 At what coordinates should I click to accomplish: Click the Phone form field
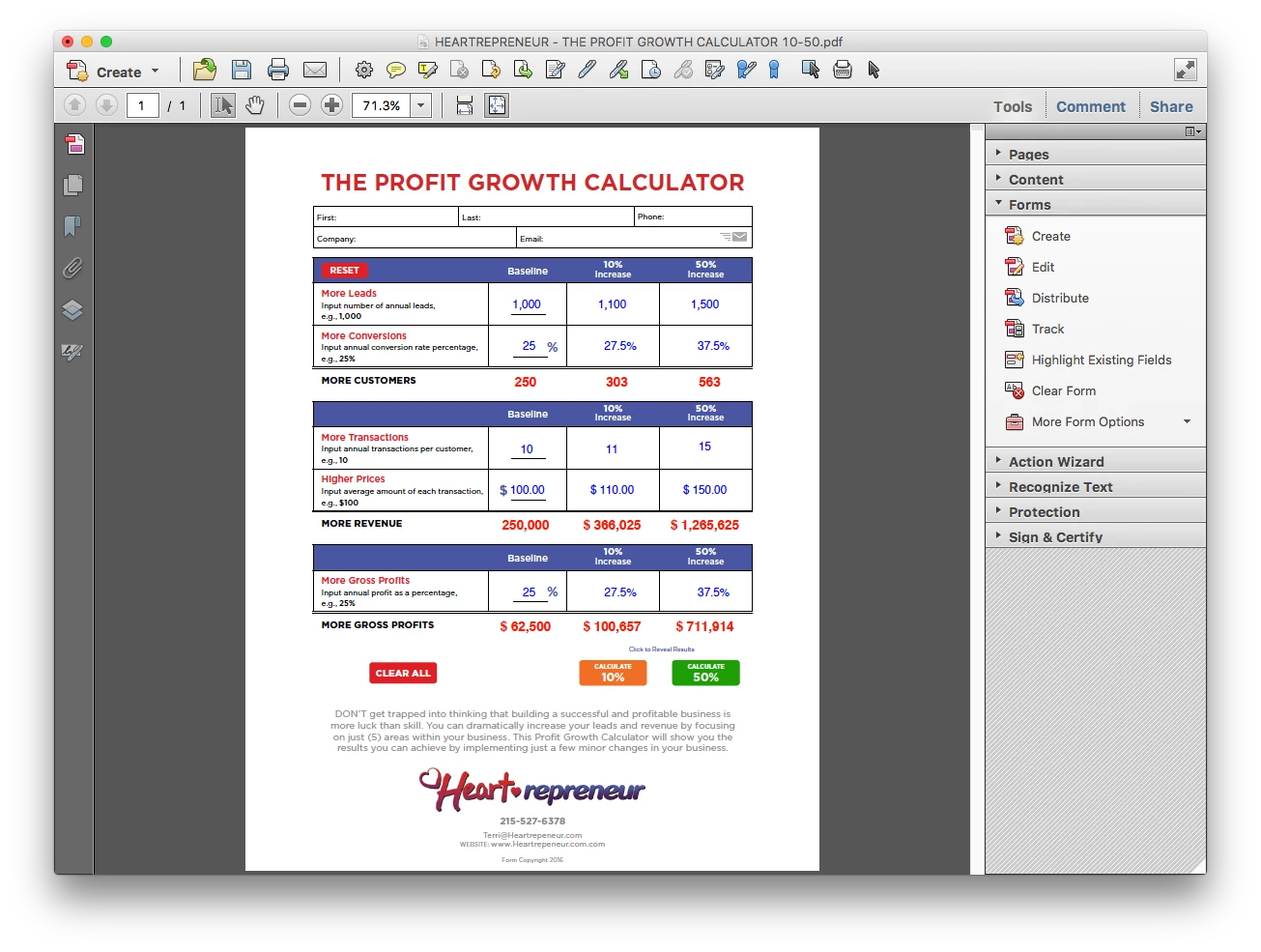click(x=693, y=216)
